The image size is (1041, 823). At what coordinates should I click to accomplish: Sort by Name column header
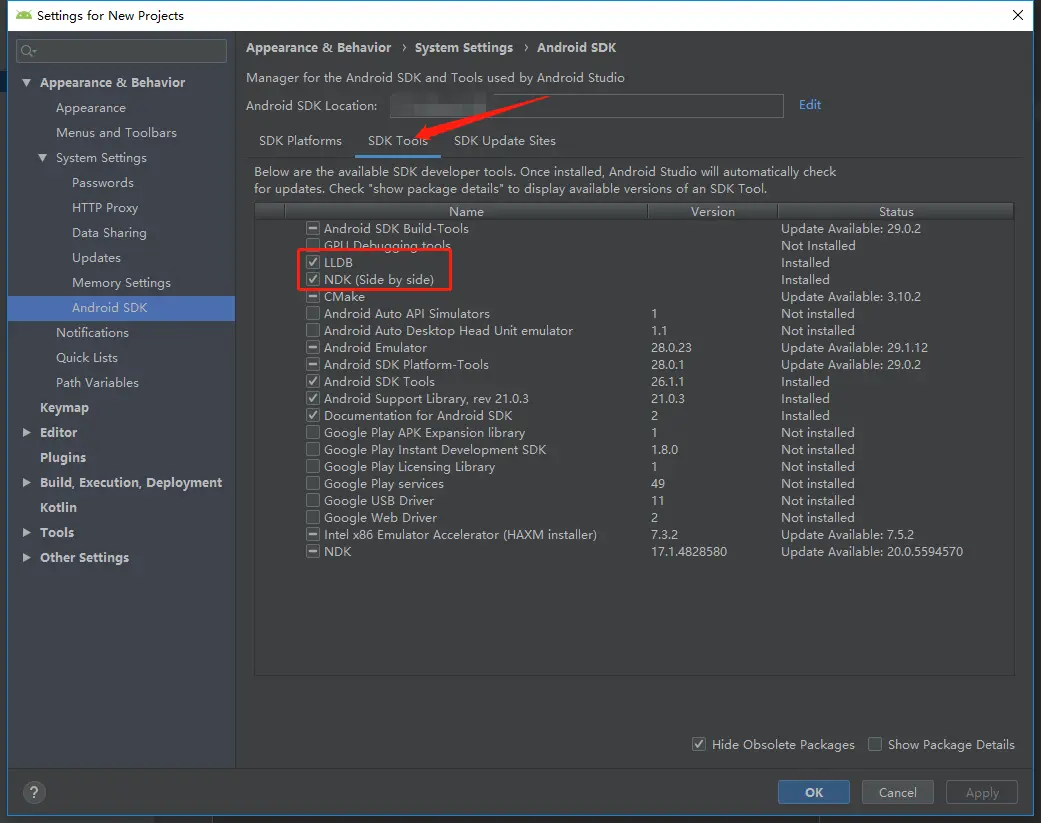pyautogui.click(x=466, y=211)
